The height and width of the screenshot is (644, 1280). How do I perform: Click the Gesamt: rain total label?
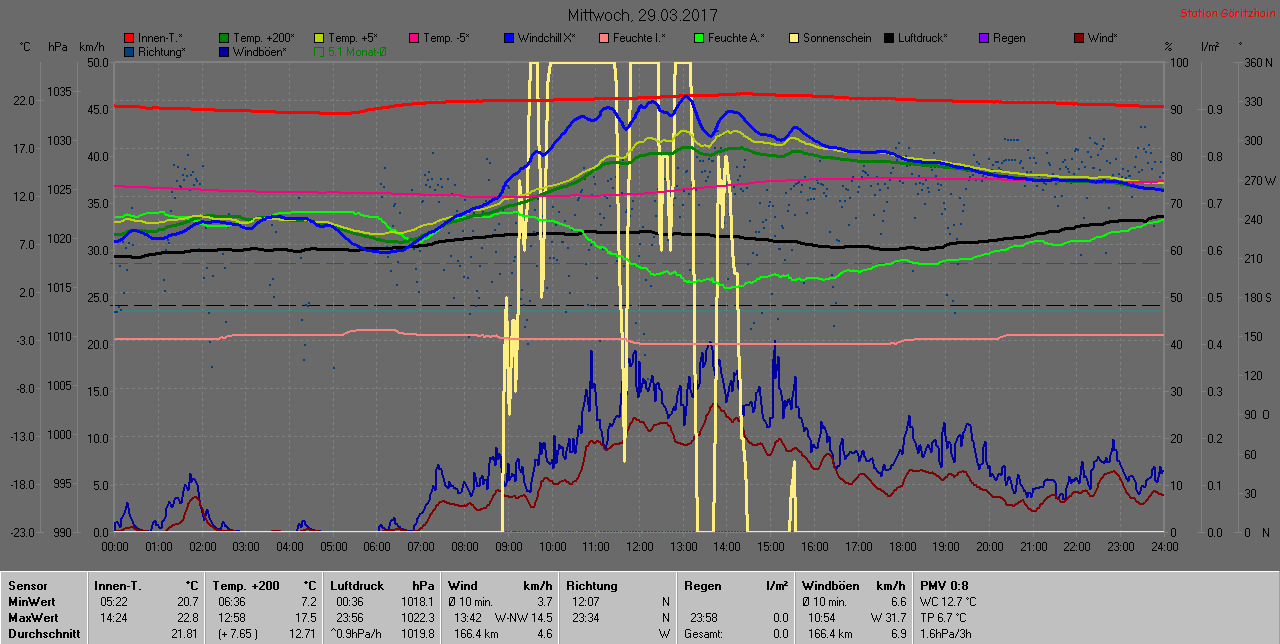pos(701,634)
